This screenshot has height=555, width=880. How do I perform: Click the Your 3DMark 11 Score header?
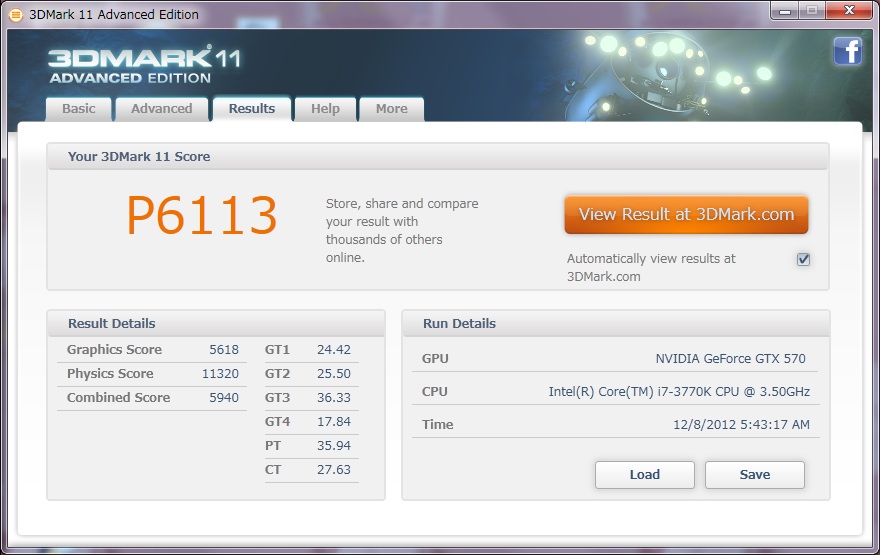click(x=139, y=157)
